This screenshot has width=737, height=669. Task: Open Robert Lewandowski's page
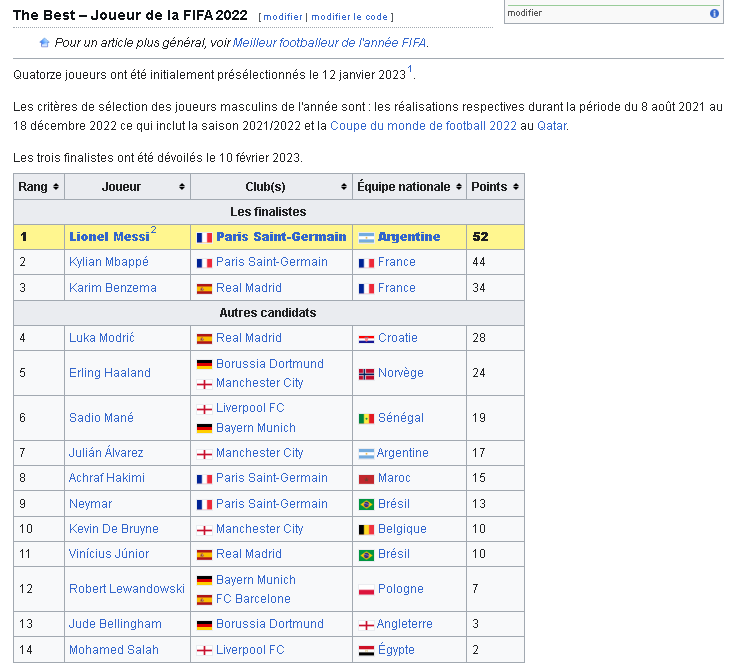click(127, 589)
